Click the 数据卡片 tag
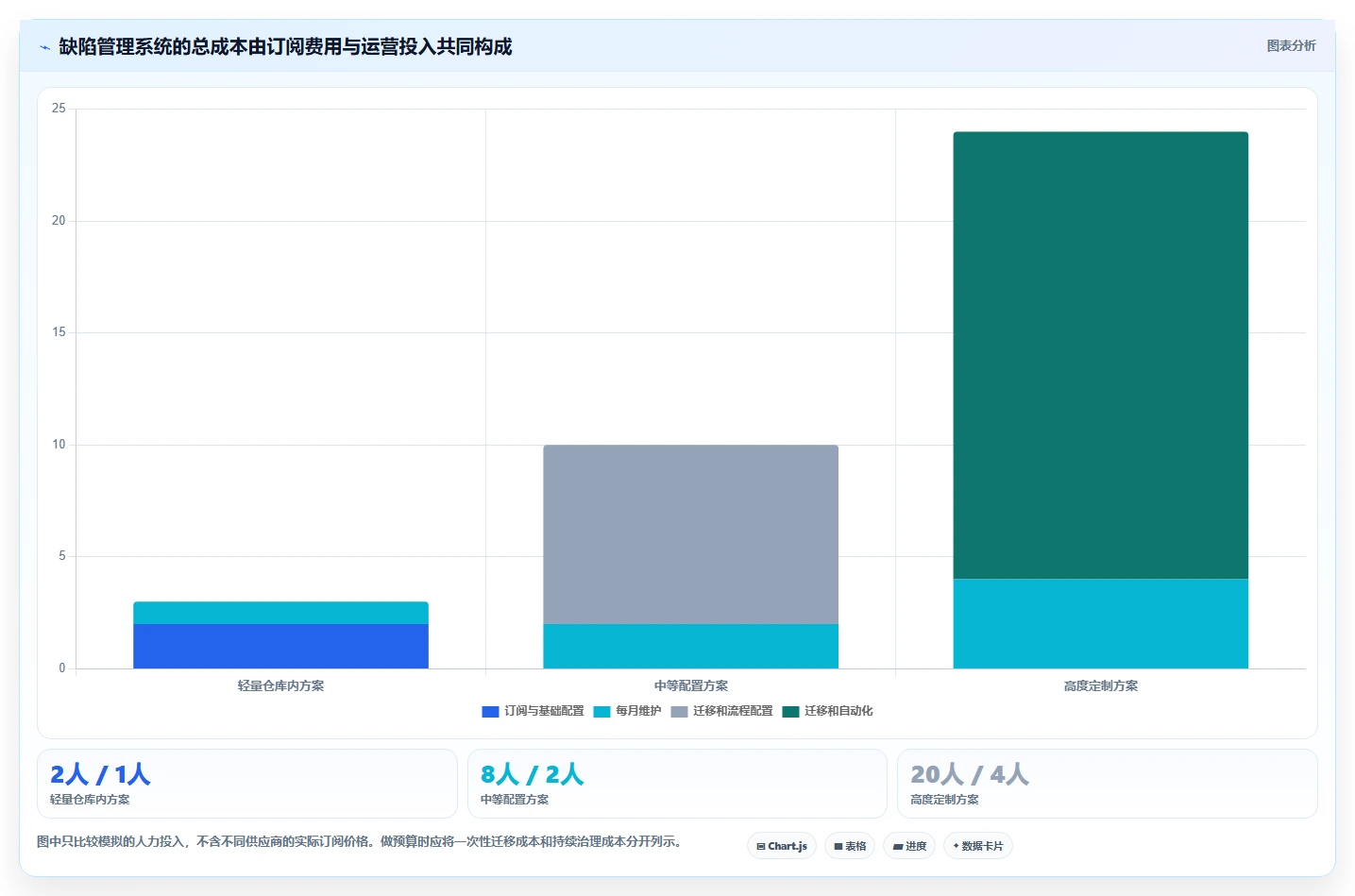This screenshot has height=896, width=1355. (x=978, y=846)
